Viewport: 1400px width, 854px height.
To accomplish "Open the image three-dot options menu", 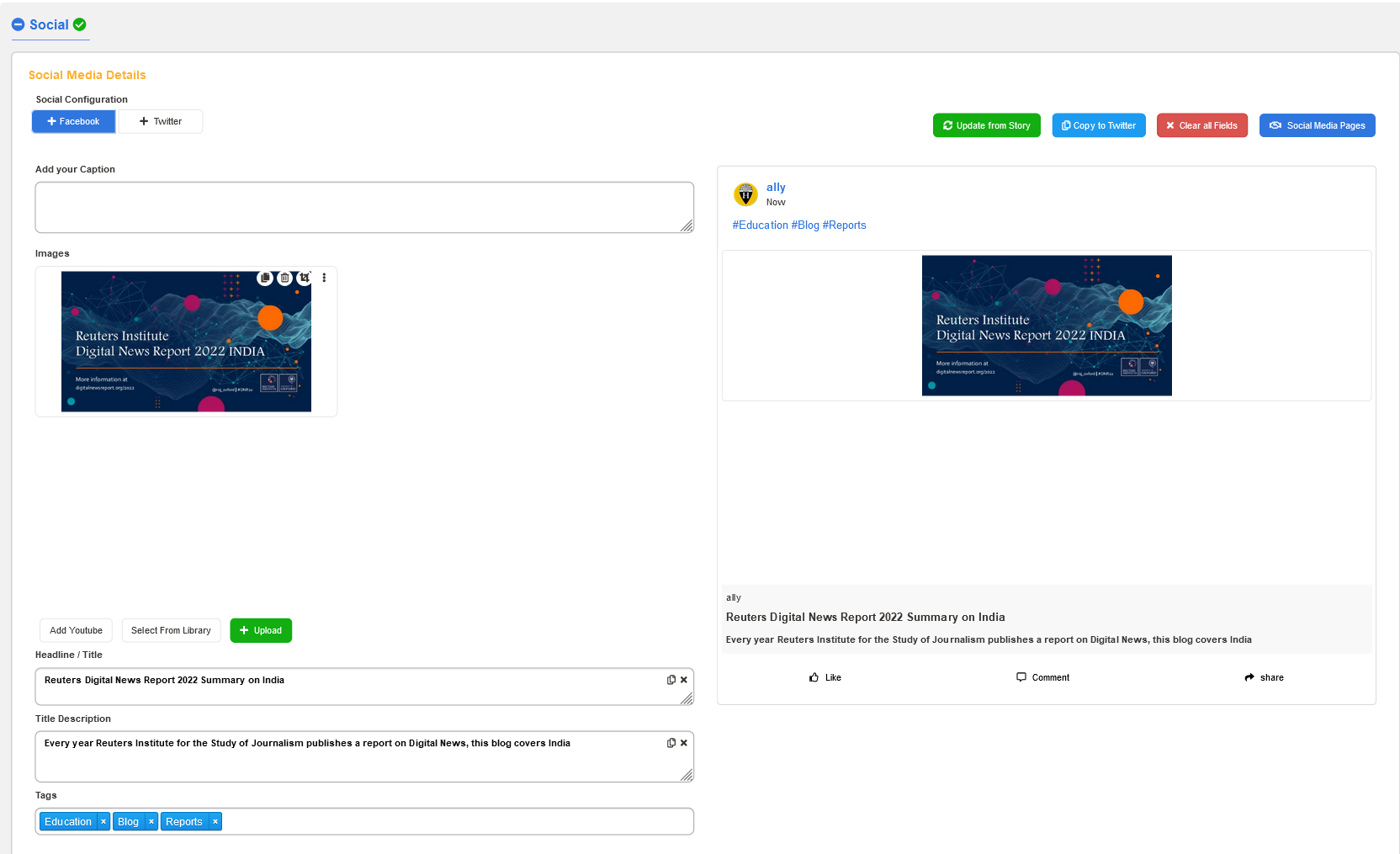I will (x=324, y=278).
